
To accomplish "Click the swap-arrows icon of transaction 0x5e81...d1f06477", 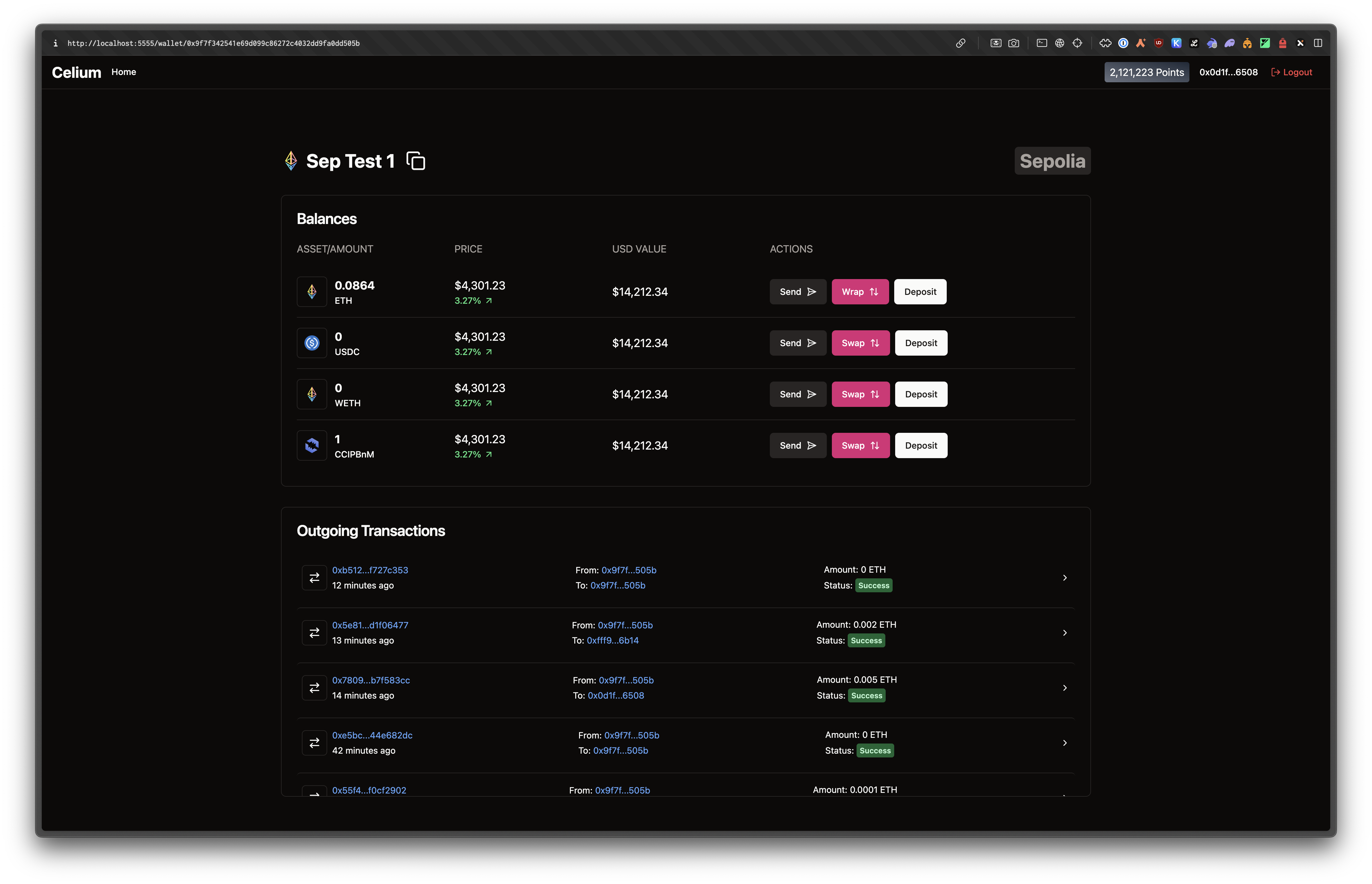I will [314, 632].
